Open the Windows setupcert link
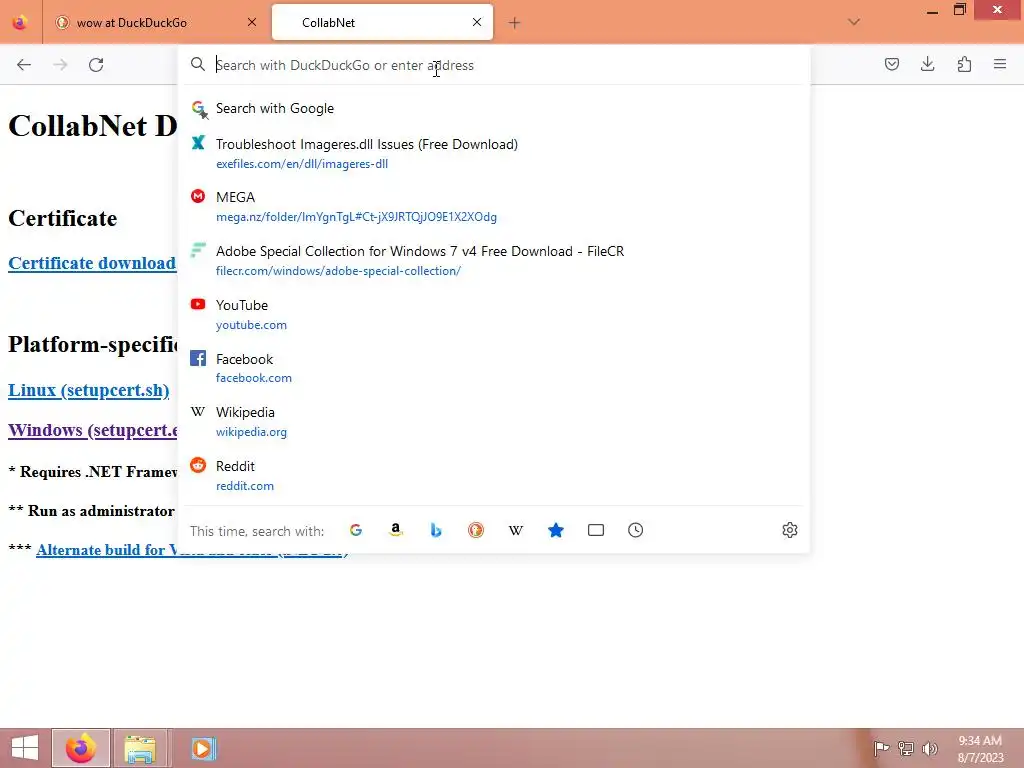Screen dimensions: 1024x768 point(93,430)
